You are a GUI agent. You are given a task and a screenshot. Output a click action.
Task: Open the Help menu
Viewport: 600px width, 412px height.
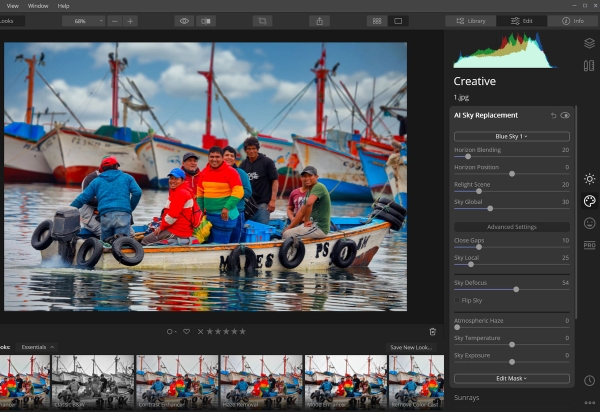63,6
